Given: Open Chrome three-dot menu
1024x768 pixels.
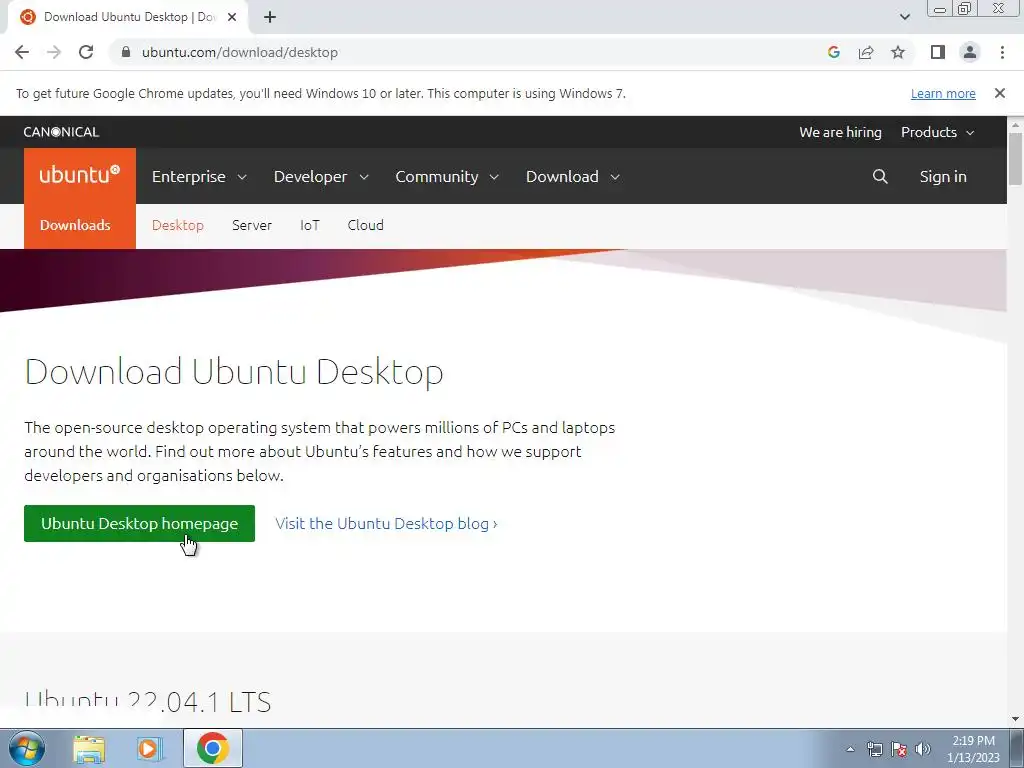Looking at the screenshot, I should [x=1002, y=52].
